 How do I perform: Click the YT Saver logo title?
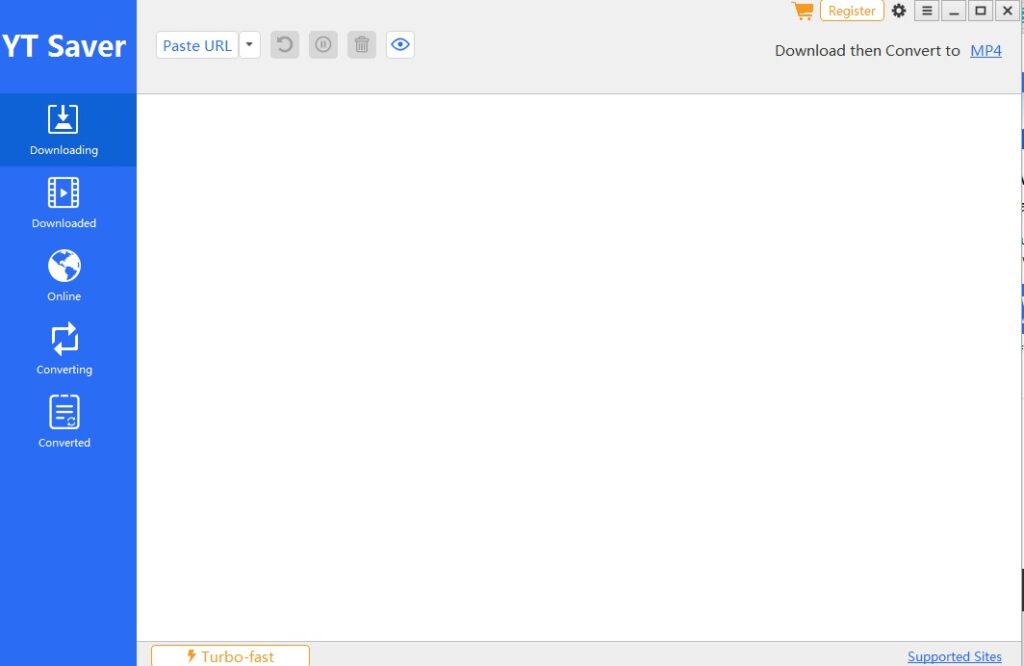[x=64, y=46]
